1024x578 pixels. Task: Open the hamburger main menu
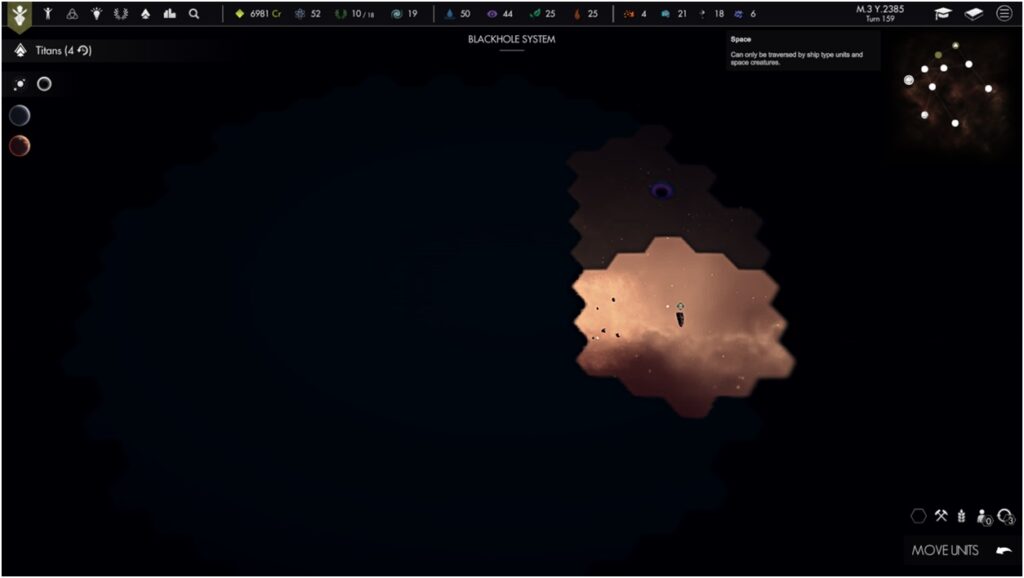pos(1004,14)
